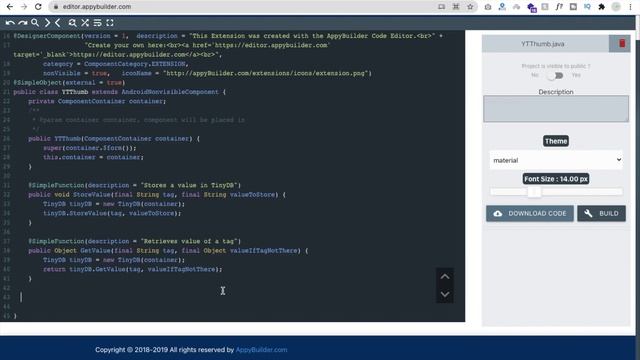Click the 'Theme' label badge
The height and width of the screenshot is (360, 640).
[556, 141]
